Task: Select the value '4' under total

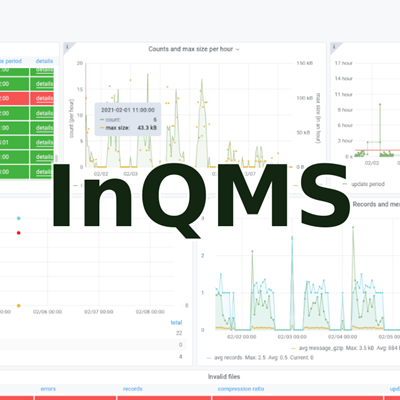Action: [181, 356]
